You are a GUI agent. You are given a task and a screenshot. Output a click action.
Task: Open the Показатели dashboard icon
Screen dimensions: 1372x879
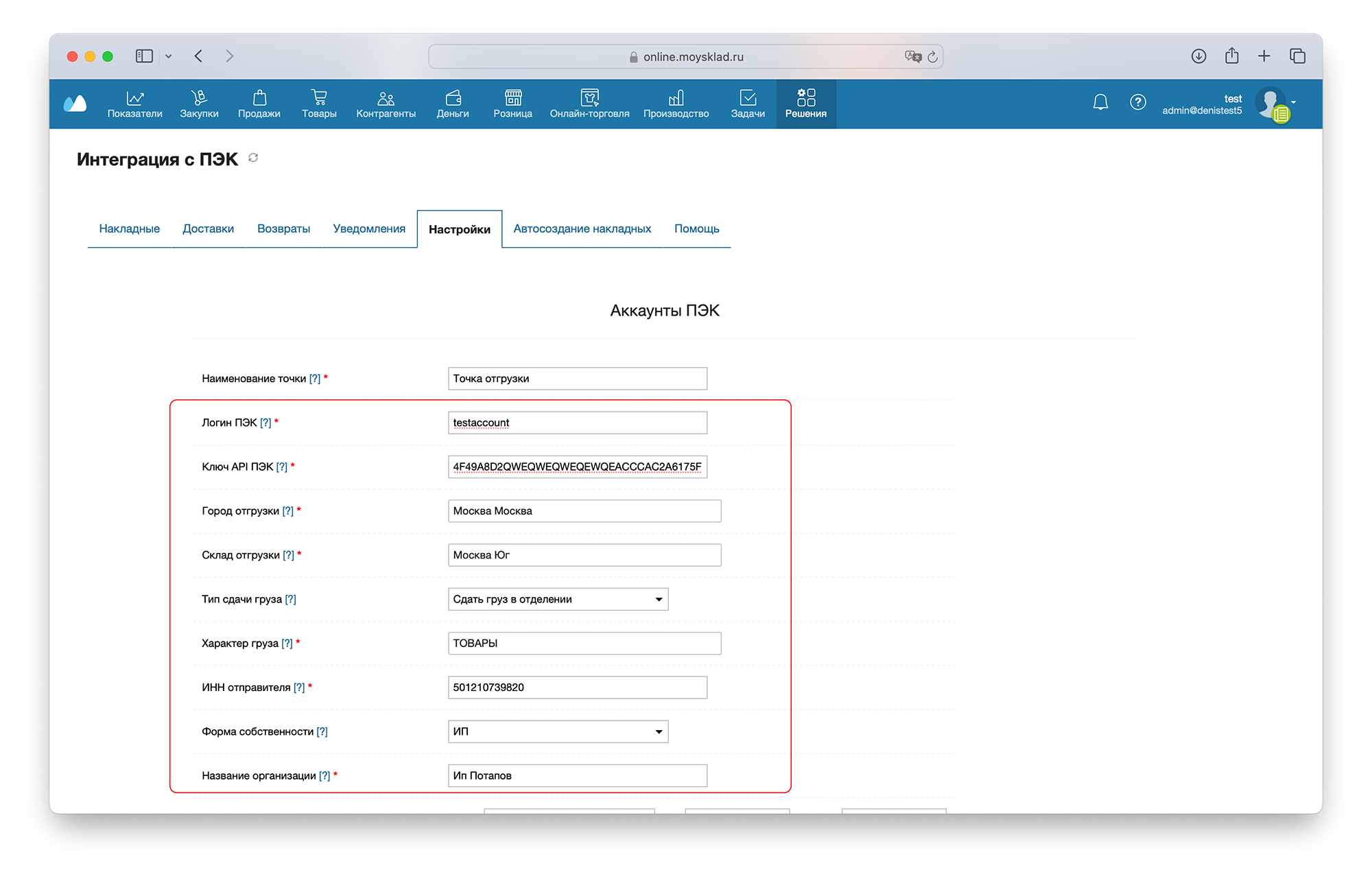pyautogui.click(x=134, y=98)
